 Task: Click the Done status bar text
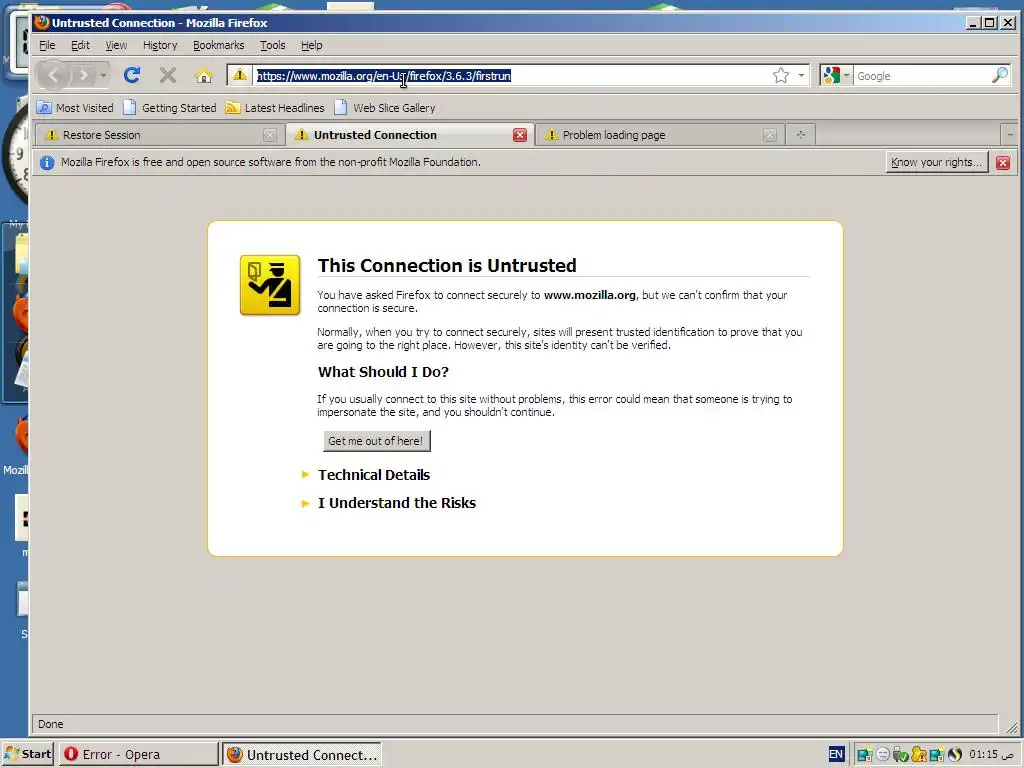[50, 724]
